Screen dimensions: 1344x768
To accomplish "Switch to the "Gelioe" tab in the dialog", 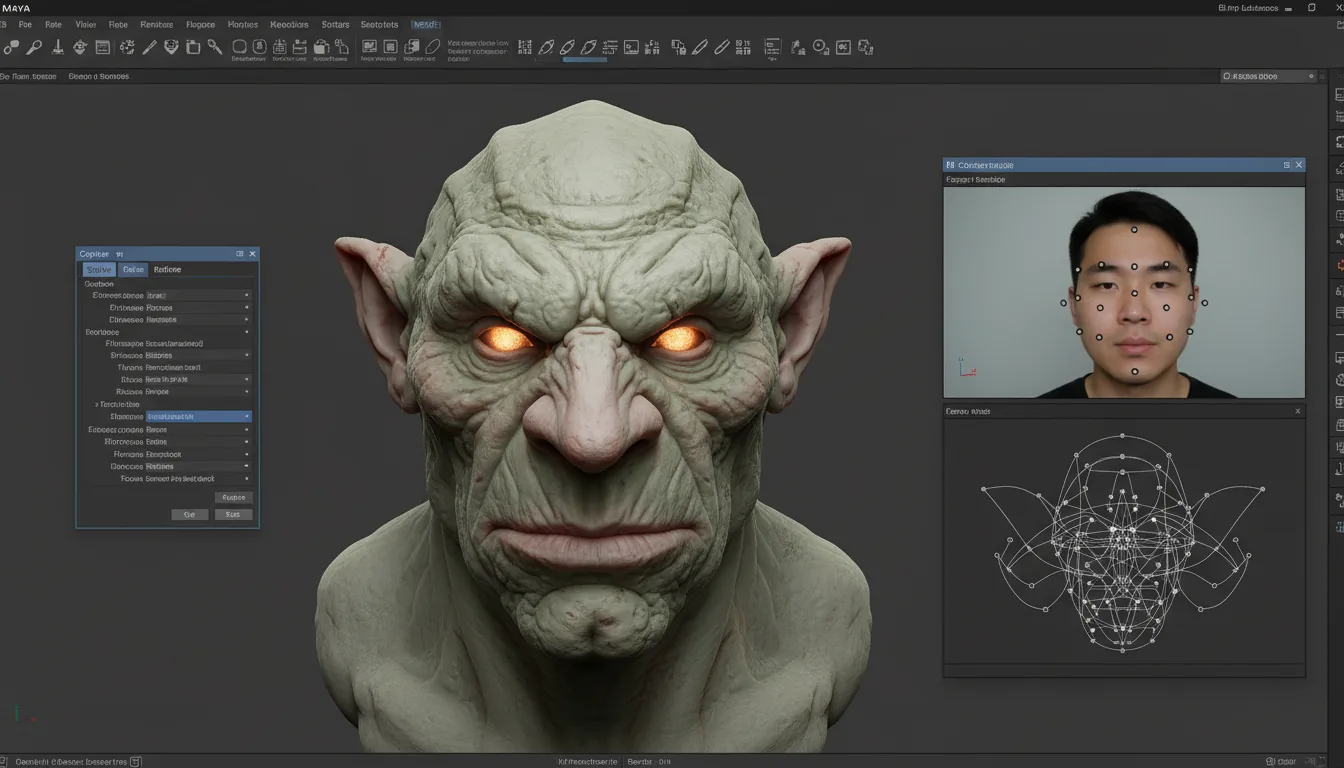I will pyautogui.click(x=133, y=270).
